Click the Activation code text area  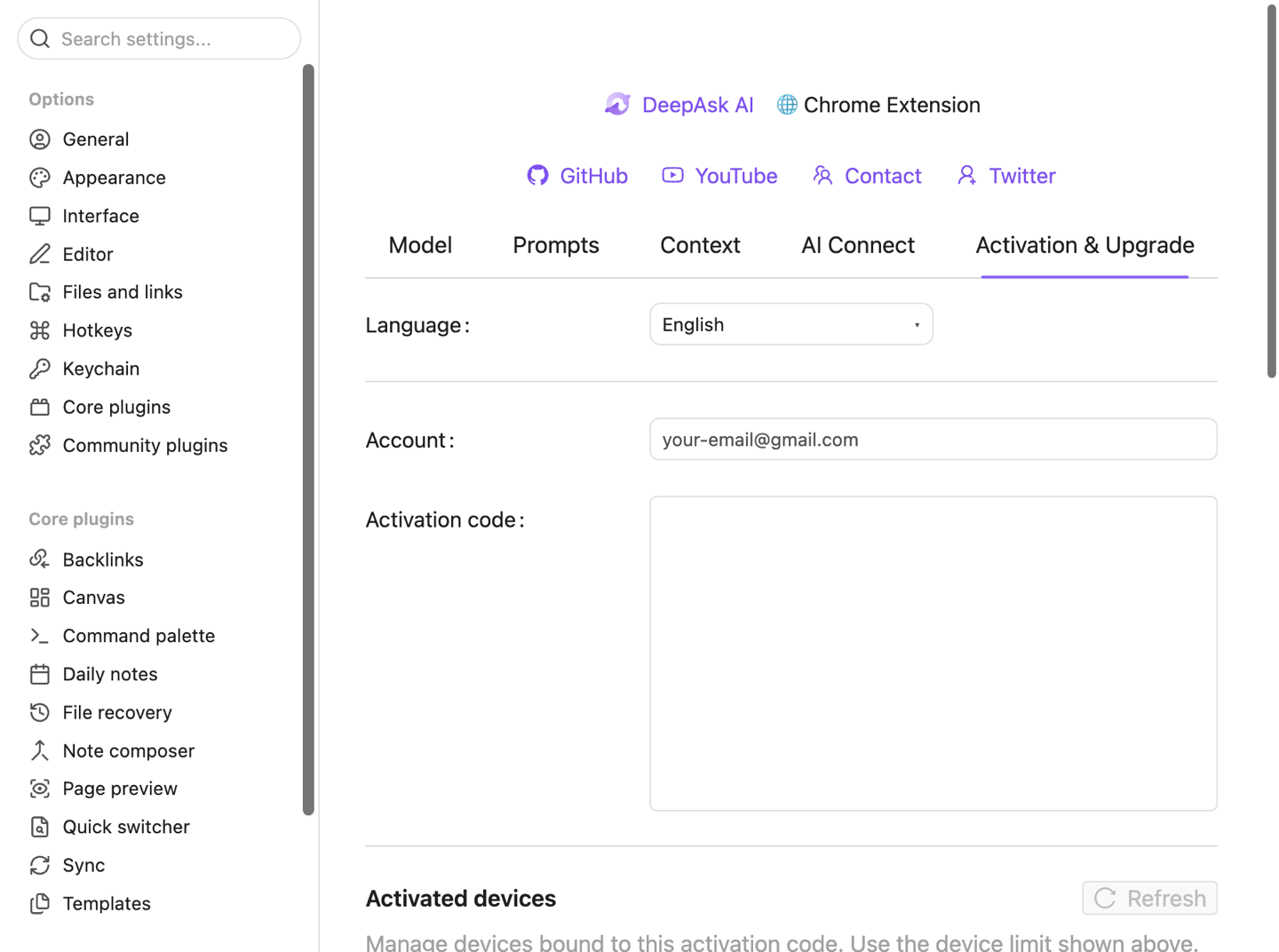[x=933, y=654]
